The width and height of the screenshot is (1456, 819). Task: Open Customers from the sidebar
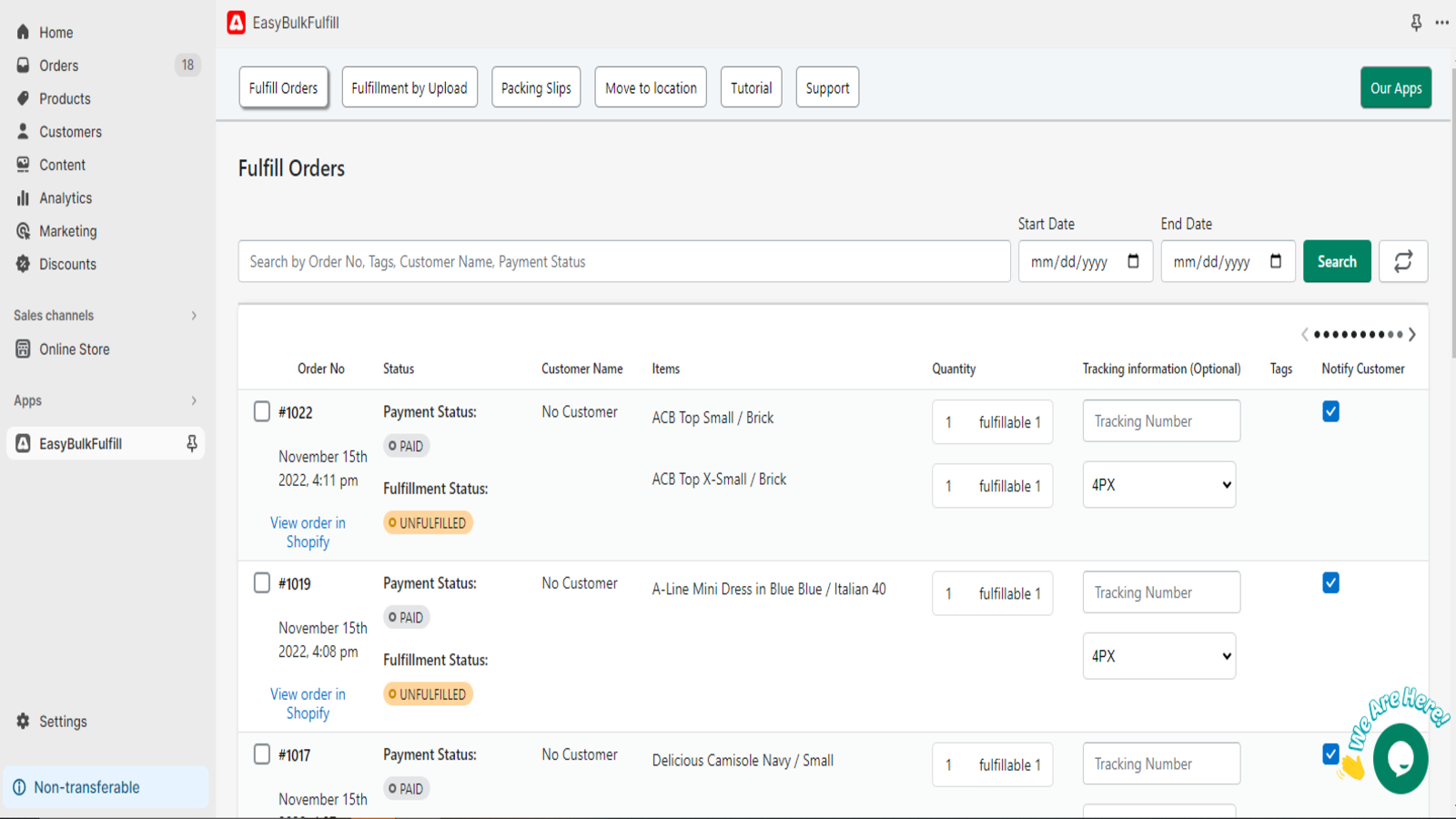(x=70, y=131)
